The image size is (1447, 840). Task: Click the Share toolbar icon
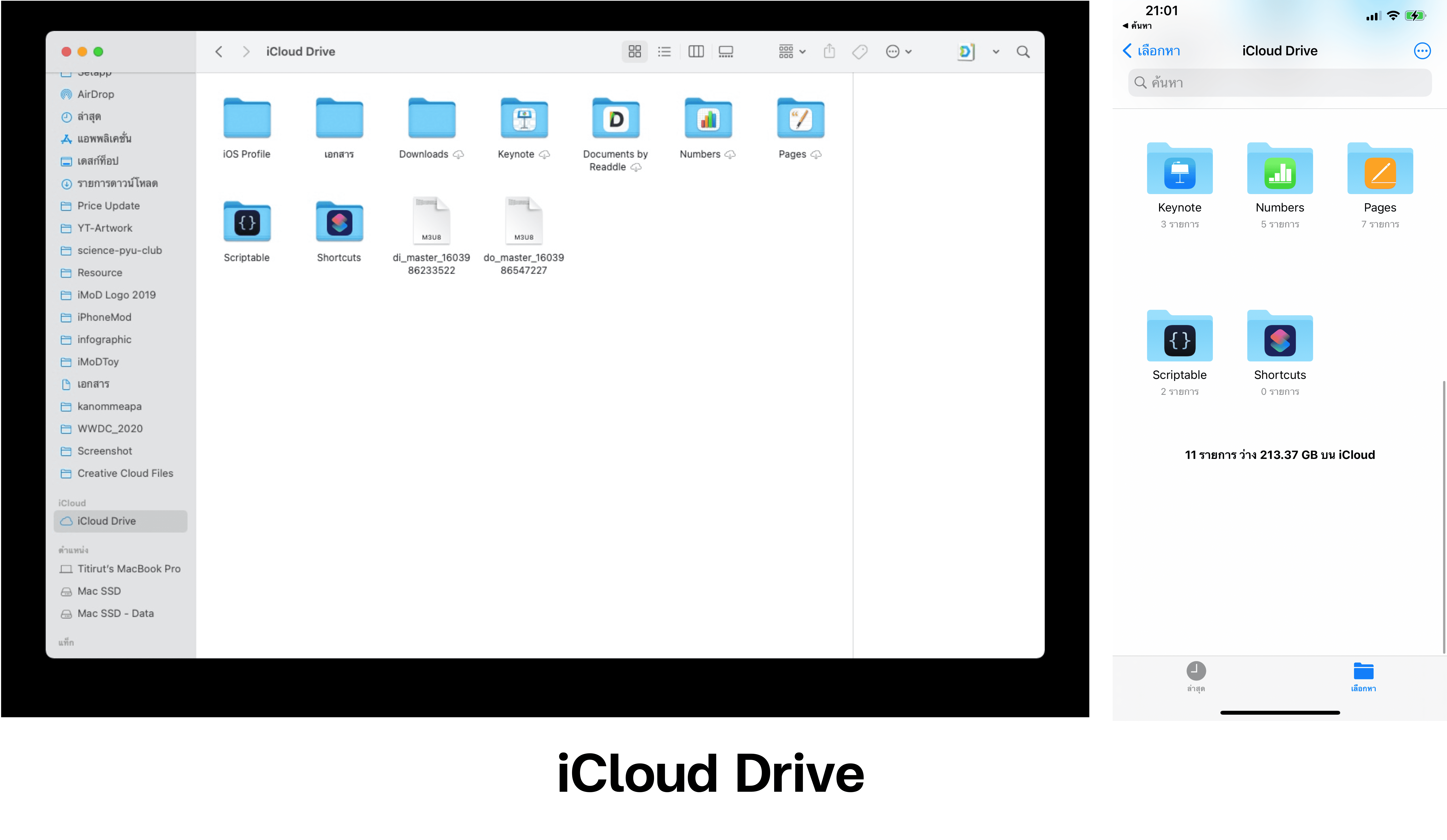tap(829, 52)
